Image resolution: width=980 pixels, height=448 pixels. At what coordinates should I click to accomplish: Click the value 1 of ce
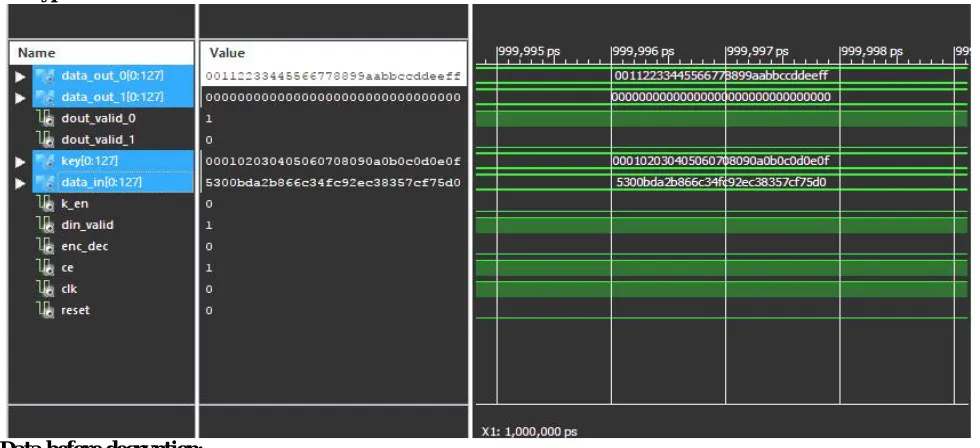click(x=209, y=267)
